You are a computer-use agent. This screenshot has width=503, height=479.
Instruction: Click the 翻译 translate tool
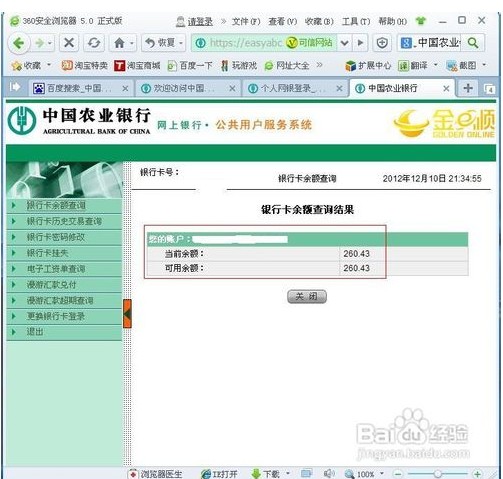coord(413,66)
